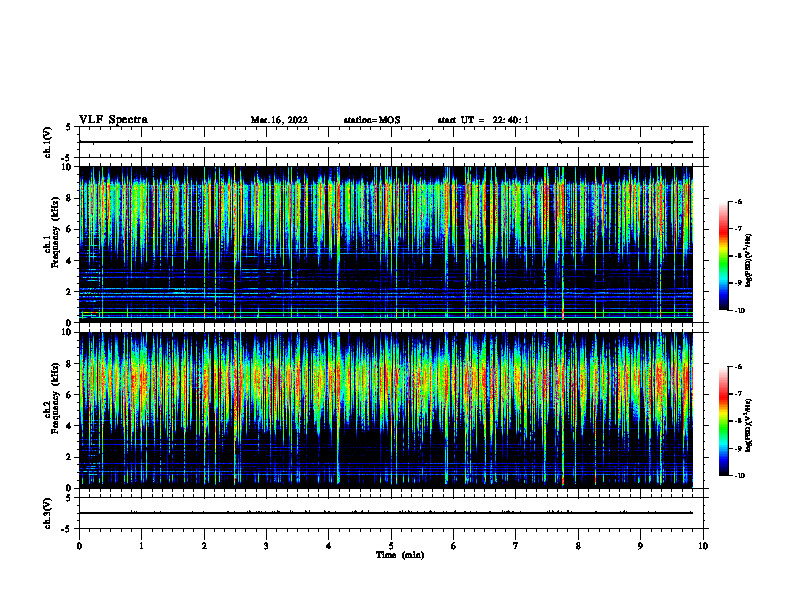This screenshot has height=612, width=792.
Task: Click time axis tick label "7"
Action: [x=516, y=546]
